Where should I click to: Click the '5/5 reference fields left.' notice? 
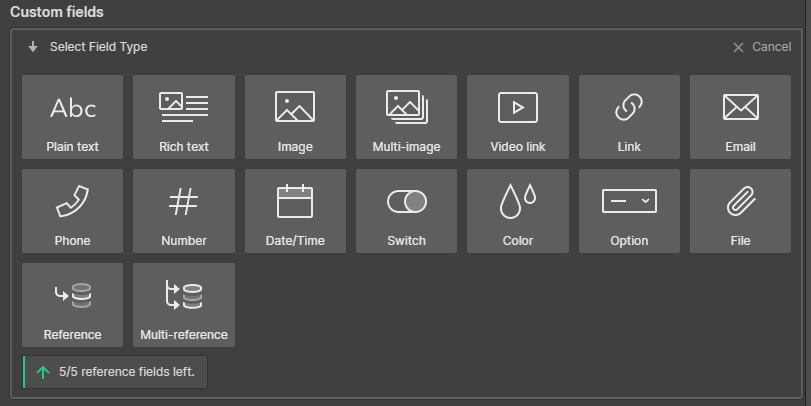pos(115,372)
